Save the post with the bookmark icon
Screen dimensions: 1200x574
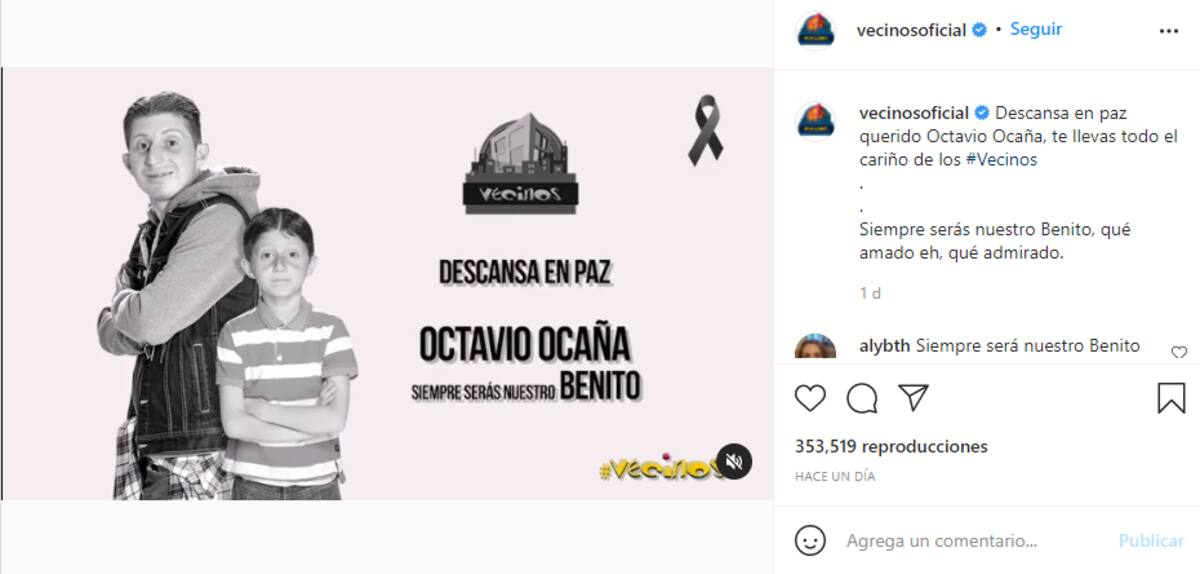(1171, 398)
